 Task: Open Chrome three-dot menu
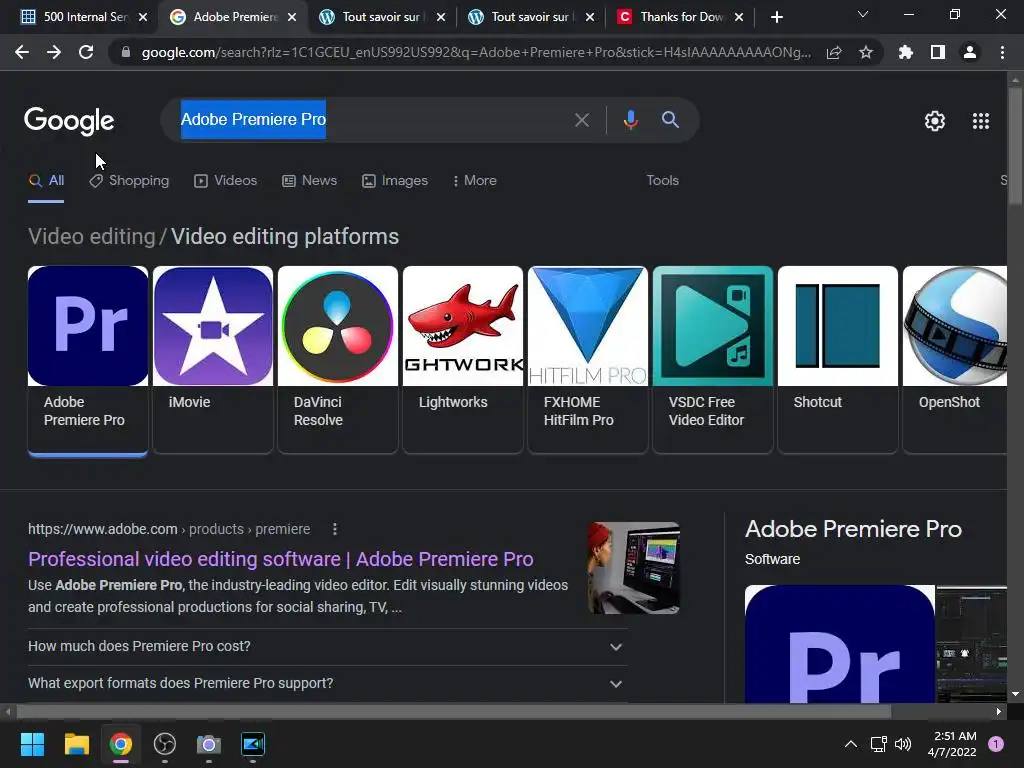click(x=1002, y=52)
